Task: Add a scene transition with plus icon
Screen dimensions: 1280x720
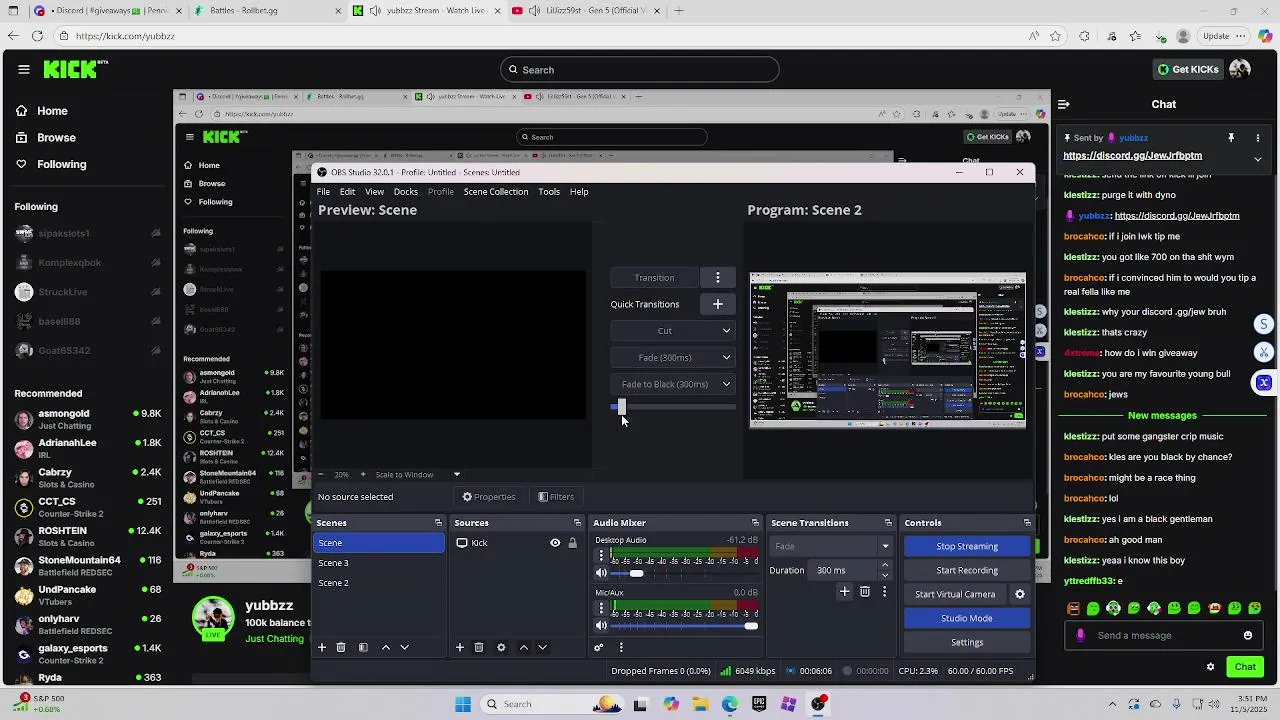Action: click(845, 592)
